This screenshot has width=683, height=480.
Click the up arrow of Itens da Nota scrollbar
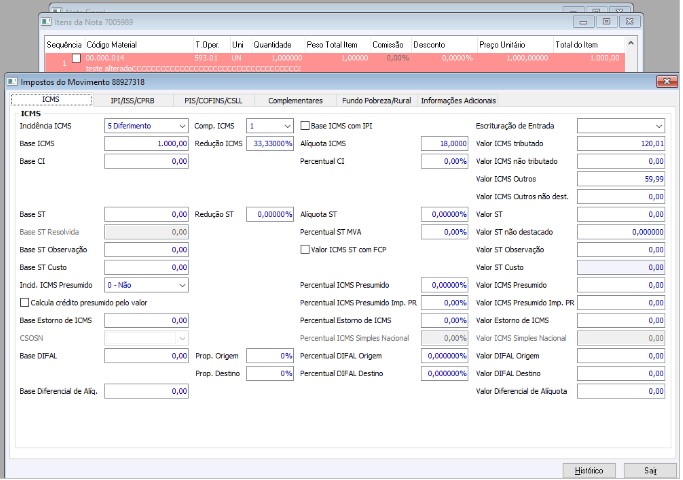(630, 43)
